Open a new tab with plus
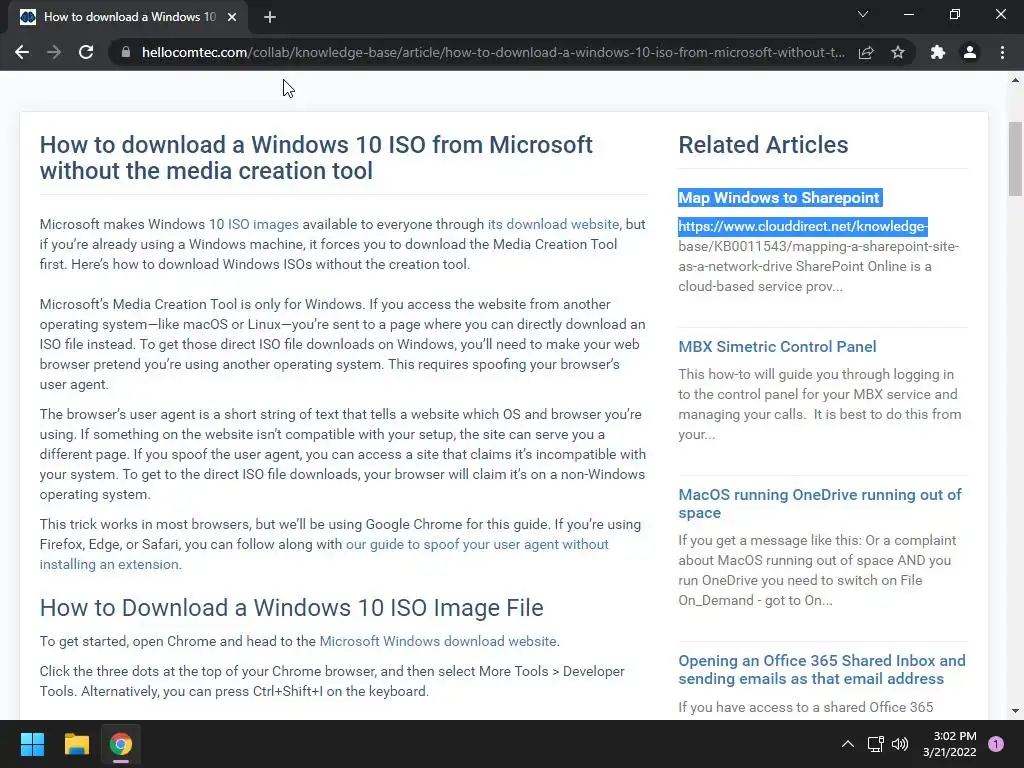The height and width of the screenshot is (768, 1024). (270, 17)
